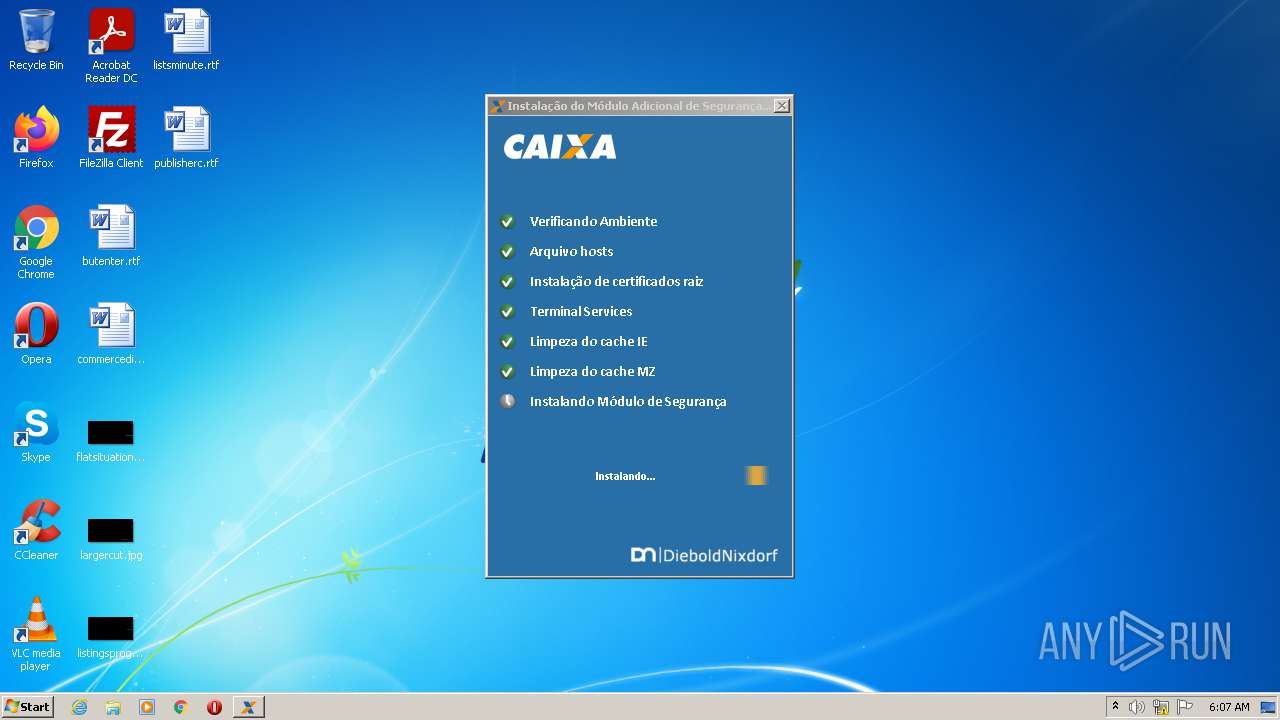The height and width of the screenshot is (720, 1280).
Task: Launch Google Chrome desktop shortcut
Action: point(36,242)
